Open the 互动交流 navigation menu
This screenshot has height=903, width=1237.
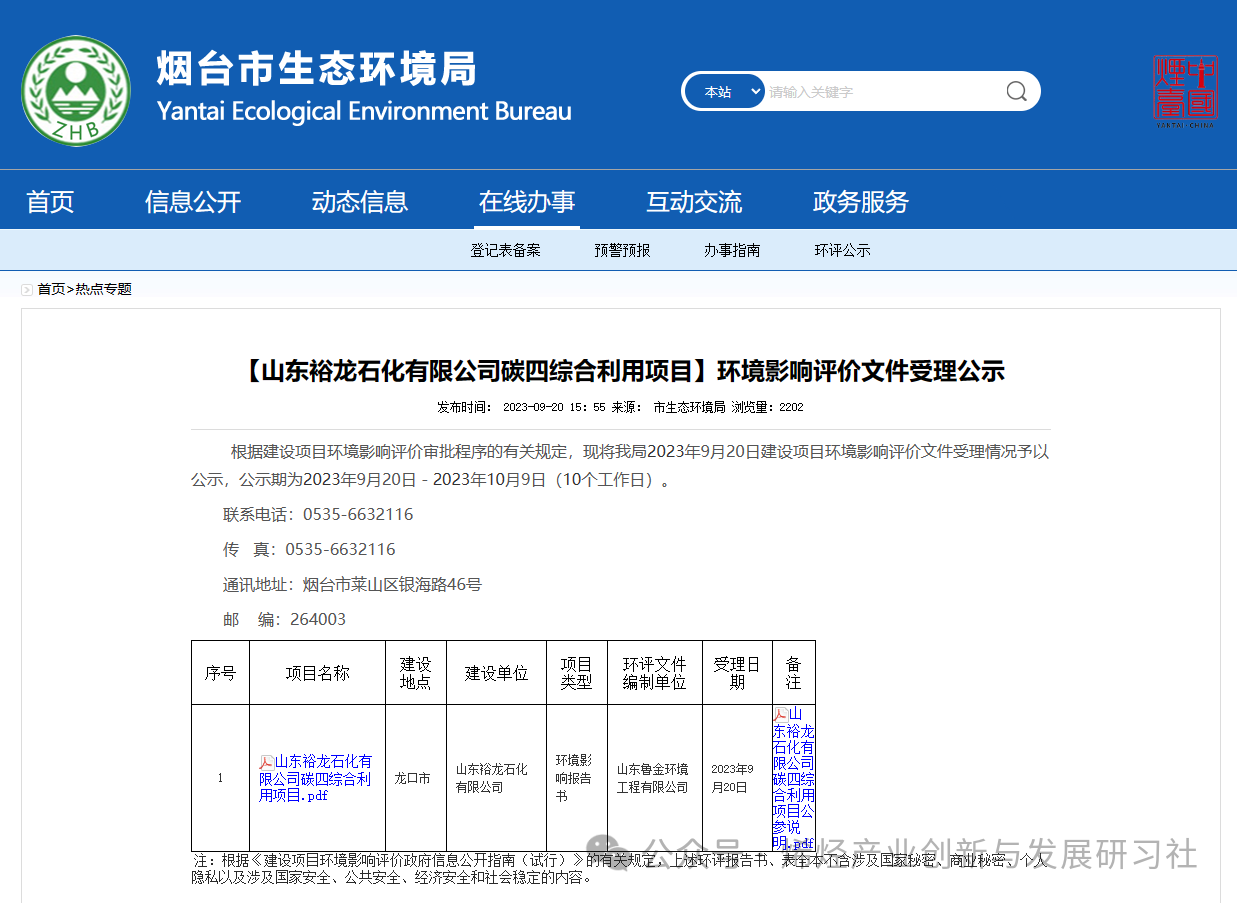click(x=694, y=202)
